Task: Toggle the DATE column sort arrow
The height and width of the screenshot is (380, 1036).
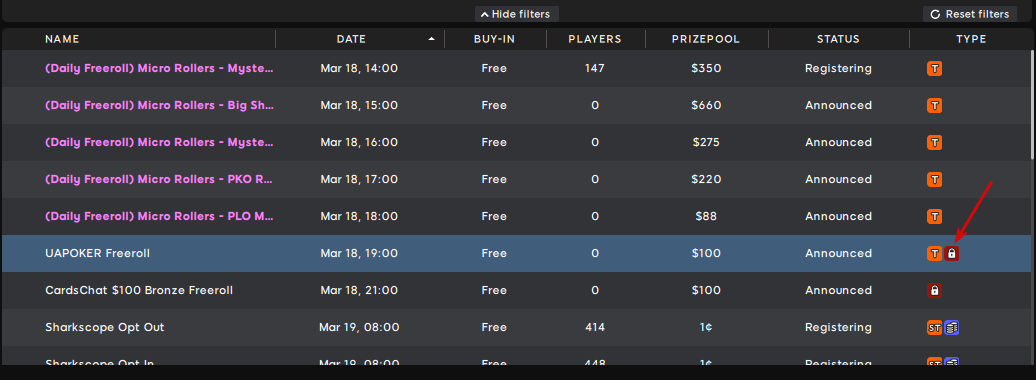Action: [x=431, y=39]
